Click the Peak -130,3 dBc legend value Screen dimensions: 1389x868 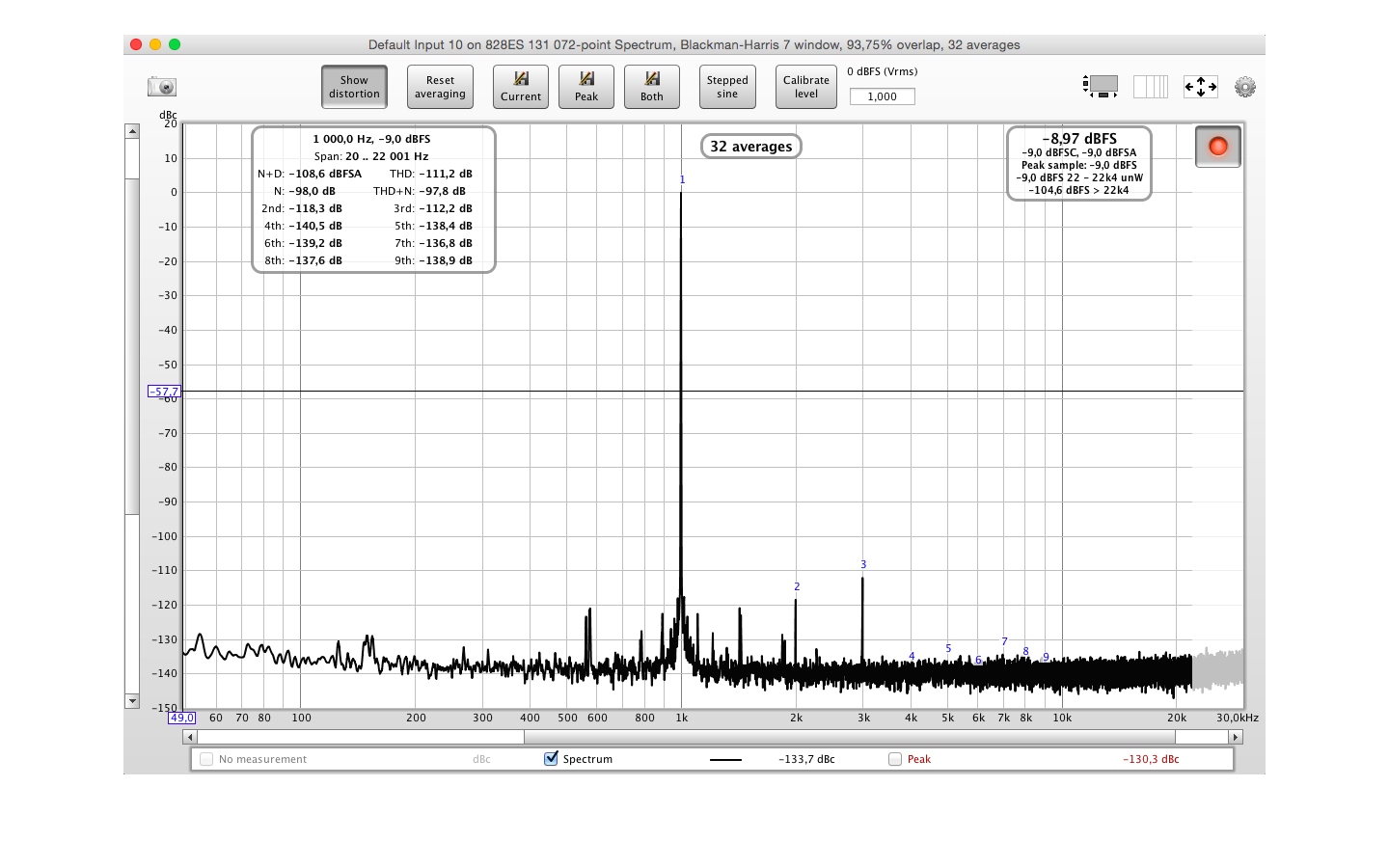click(x=1151, y=760)
